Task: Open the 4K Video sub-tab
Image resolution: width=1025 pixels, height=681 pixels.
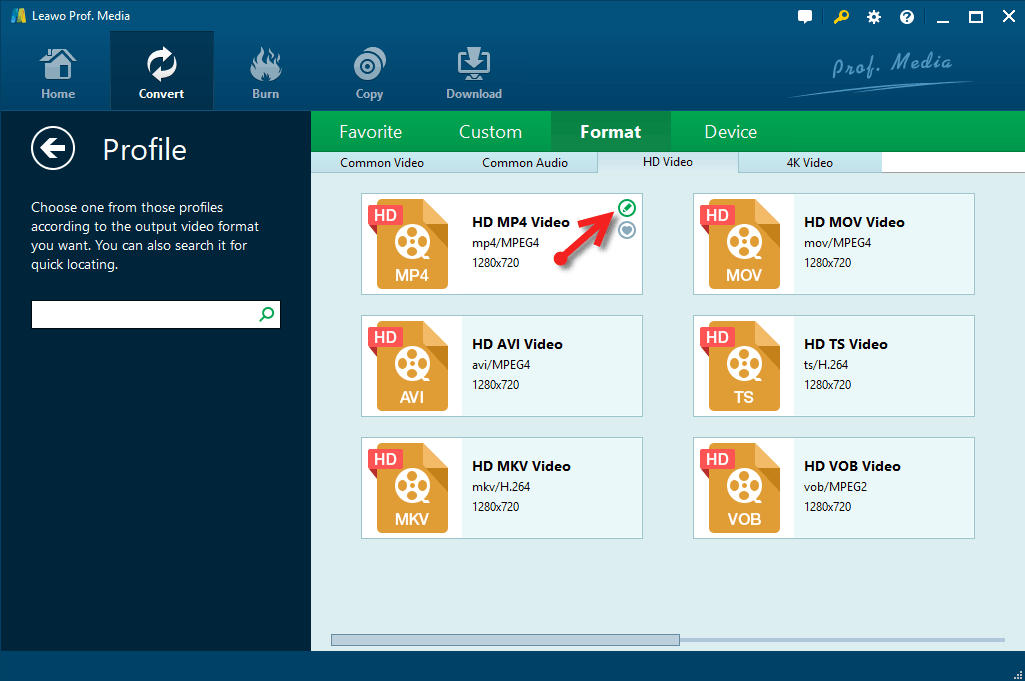Action: (x=809, y=163)
